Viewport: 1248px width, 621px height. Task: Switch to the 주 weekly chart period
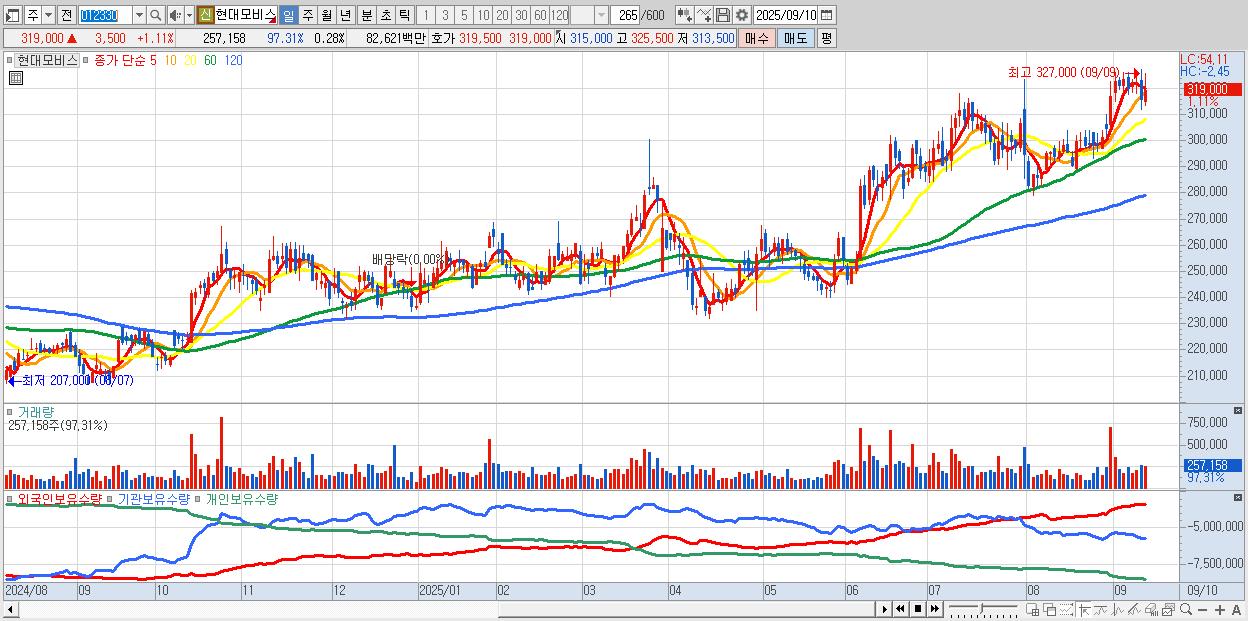[307, 15]
